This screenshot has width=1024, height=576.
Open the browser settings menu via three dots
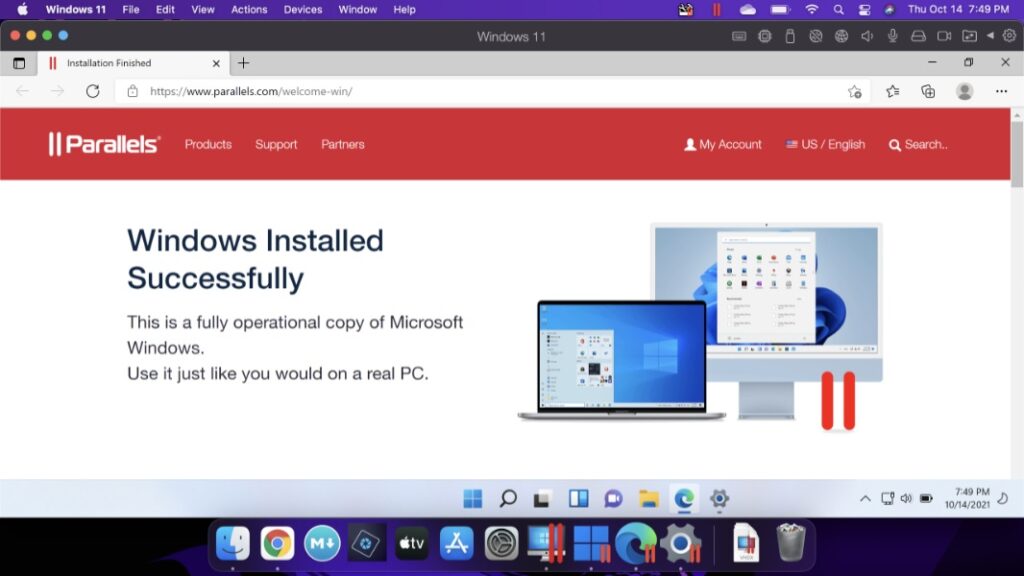(1000, 91)
